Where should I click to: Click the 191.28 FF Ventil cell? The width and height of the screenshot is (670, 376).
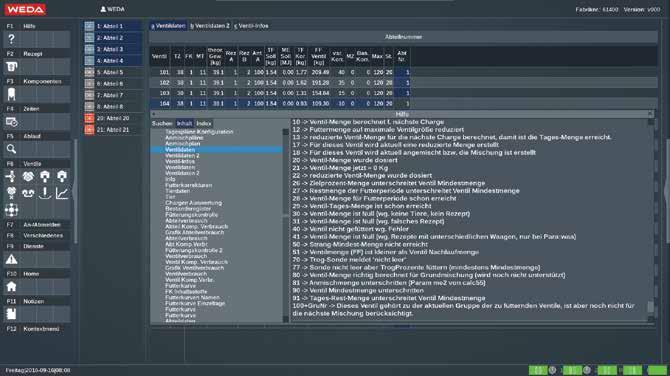[320, 83]
